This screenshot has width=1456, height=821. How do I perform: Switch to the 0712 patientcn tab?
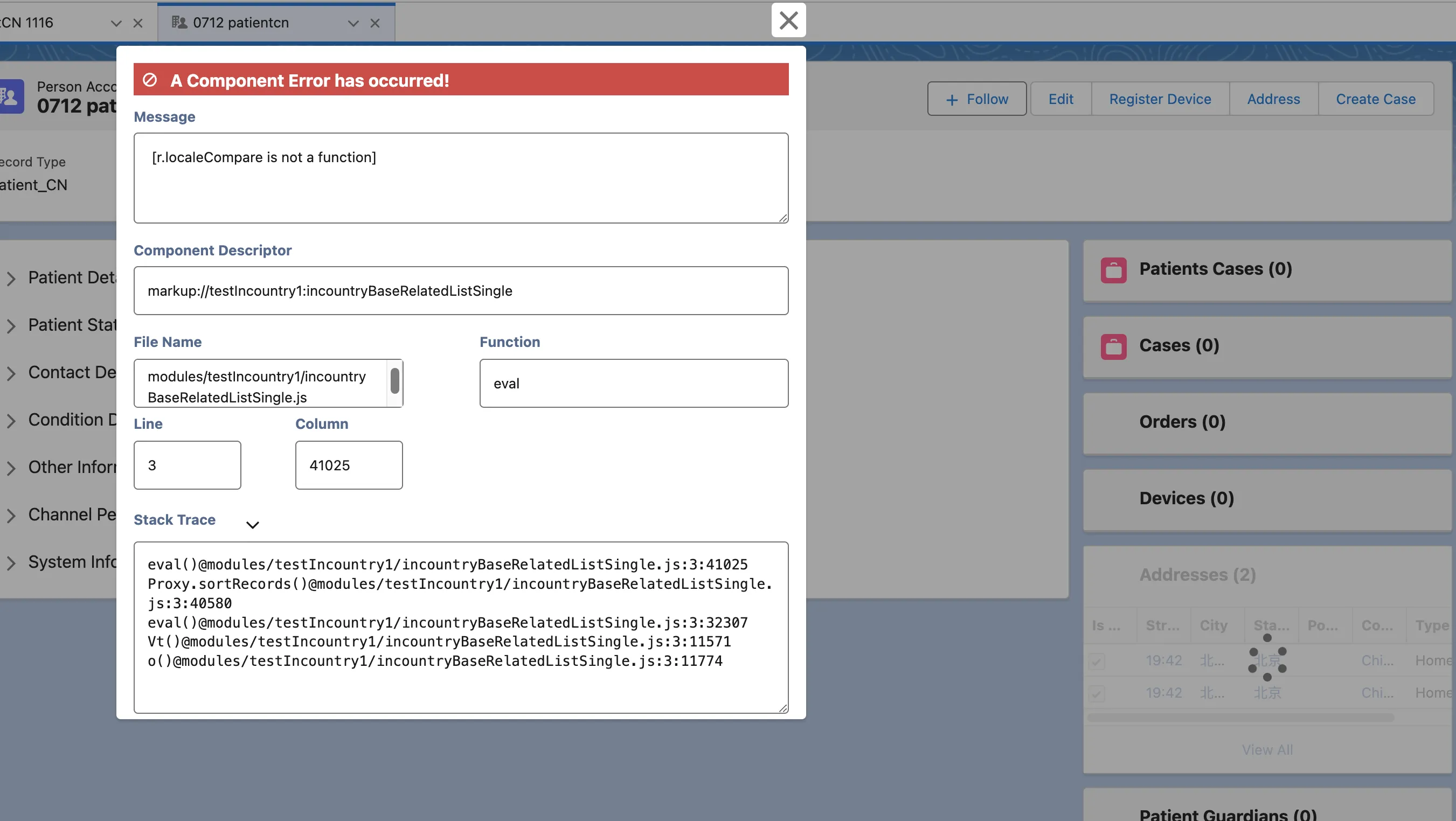[x=241, y=23]
